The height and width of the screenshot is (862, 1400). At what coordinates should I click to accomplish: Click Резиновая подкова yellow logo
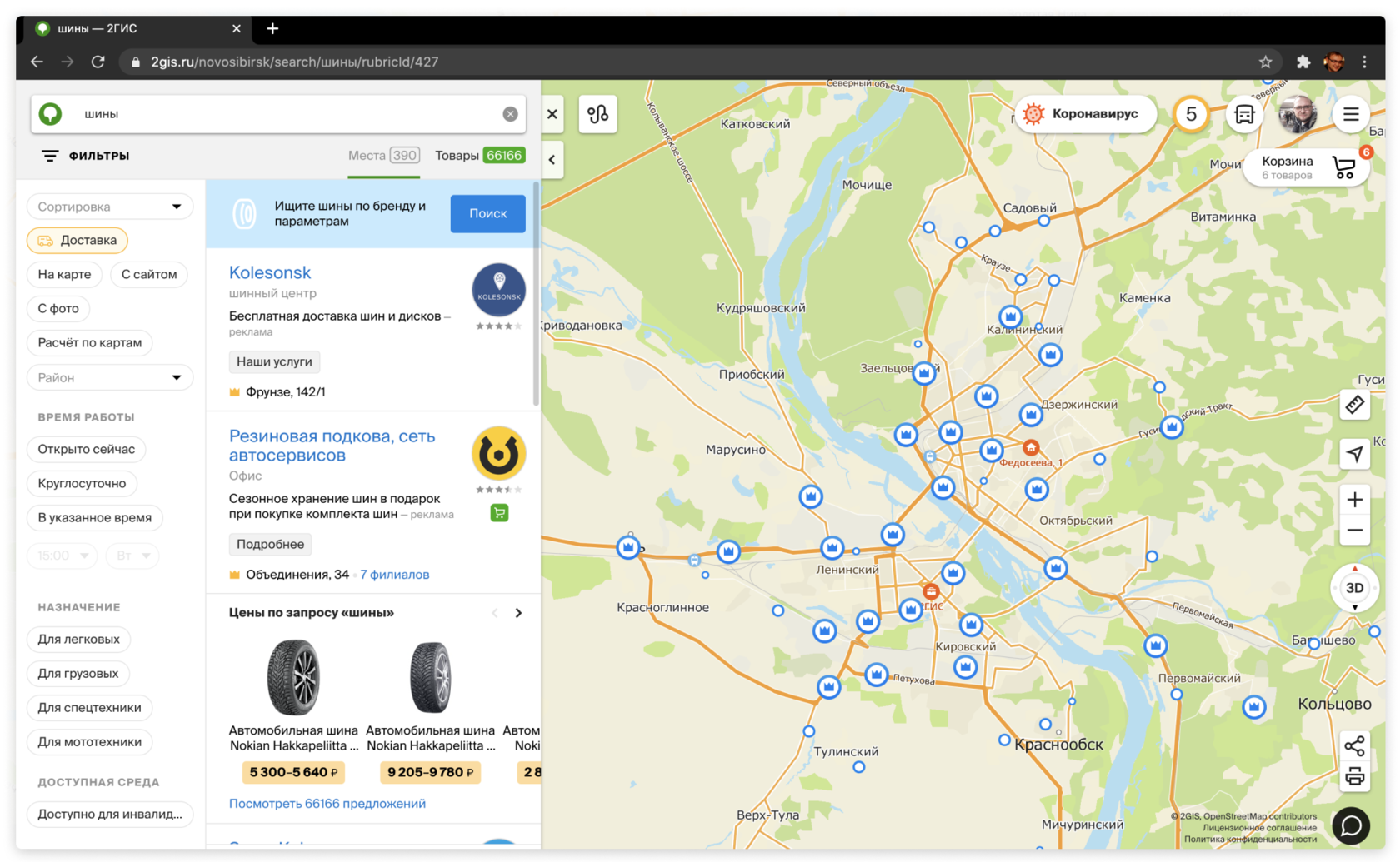tap(498, 454)
